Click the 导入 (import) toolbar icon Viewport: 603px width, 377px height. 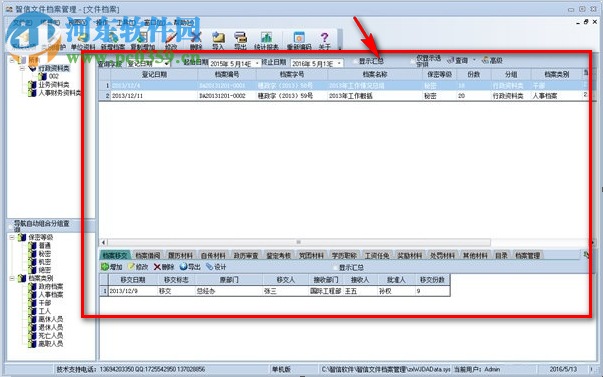pos(218,37)
